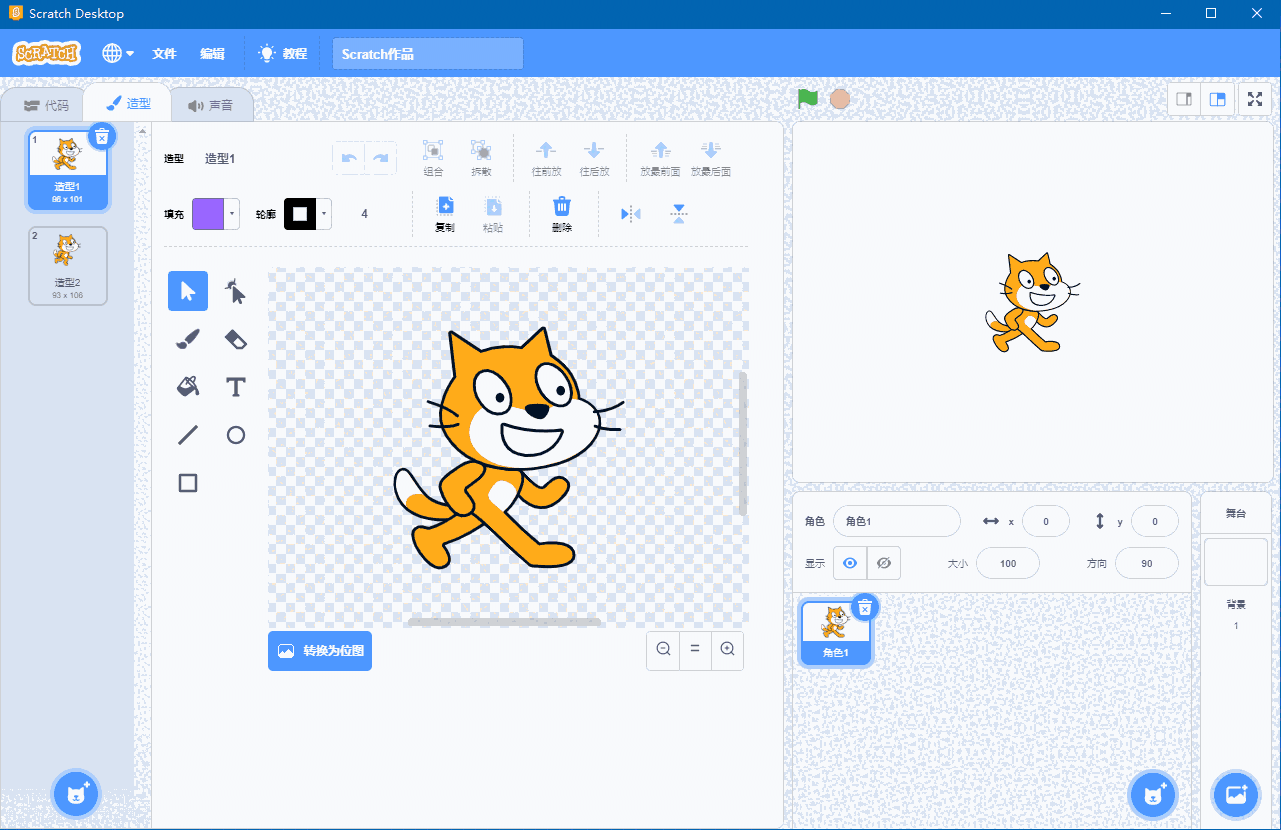Expand the fill color dropdown arrow

[x=233, y=214]
